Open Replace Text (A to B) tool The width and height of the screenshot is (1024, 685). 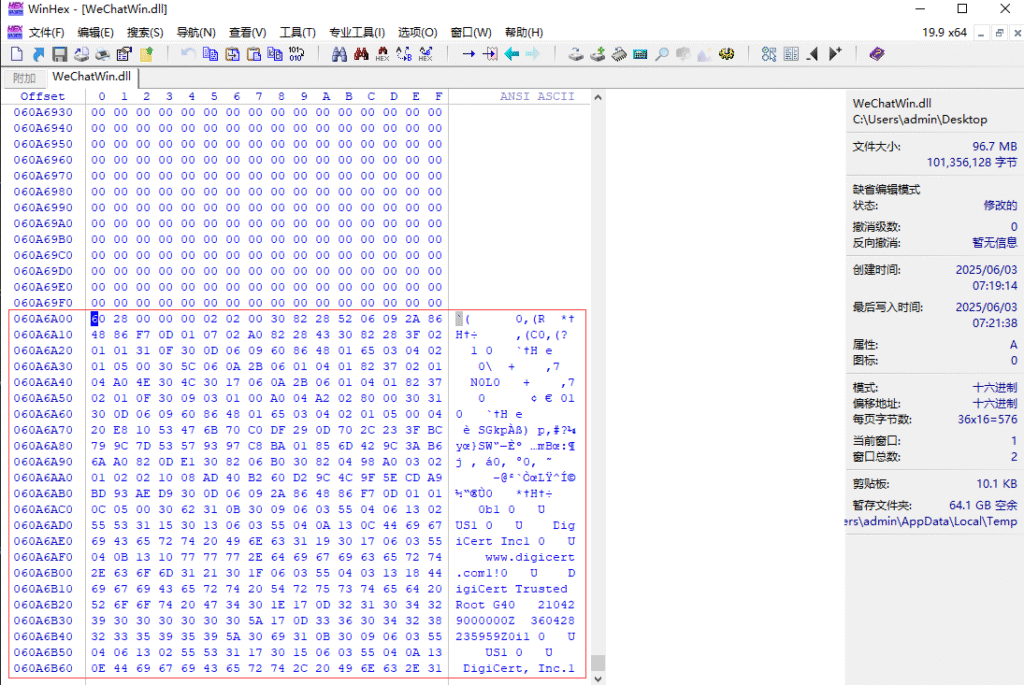pos(404,54)
